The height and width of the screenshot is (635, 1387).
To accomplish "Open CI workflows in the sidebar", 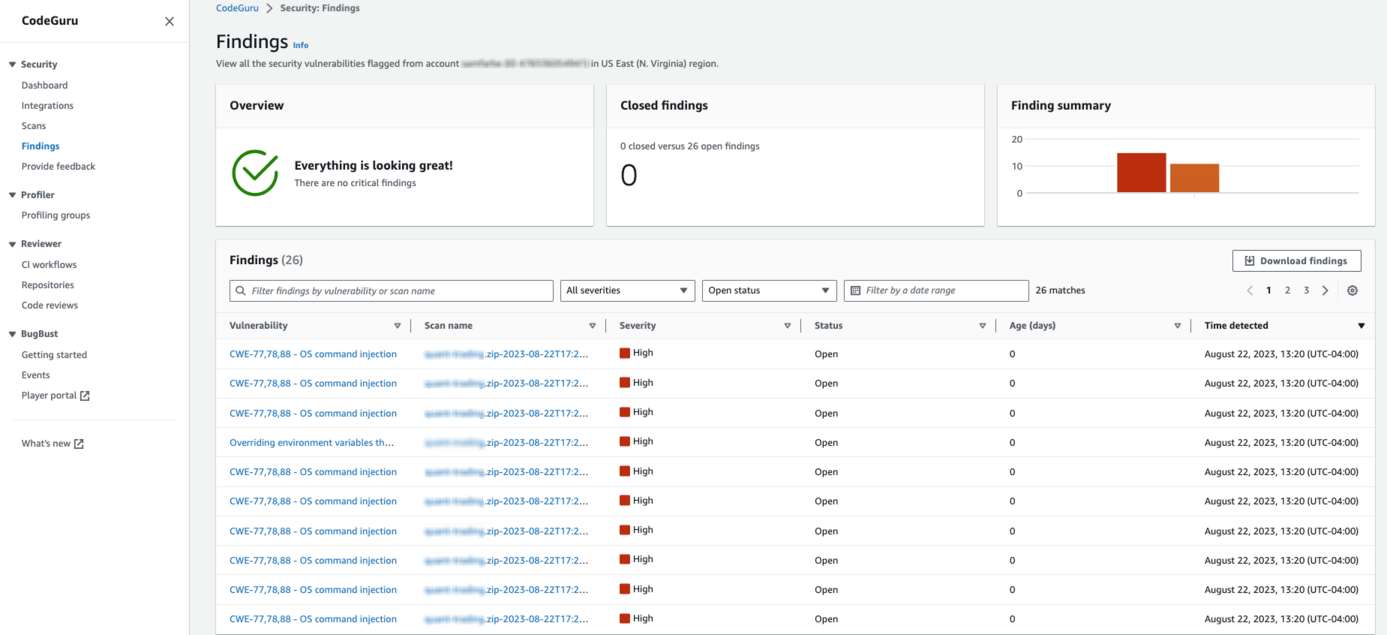I will click(49, 265).
